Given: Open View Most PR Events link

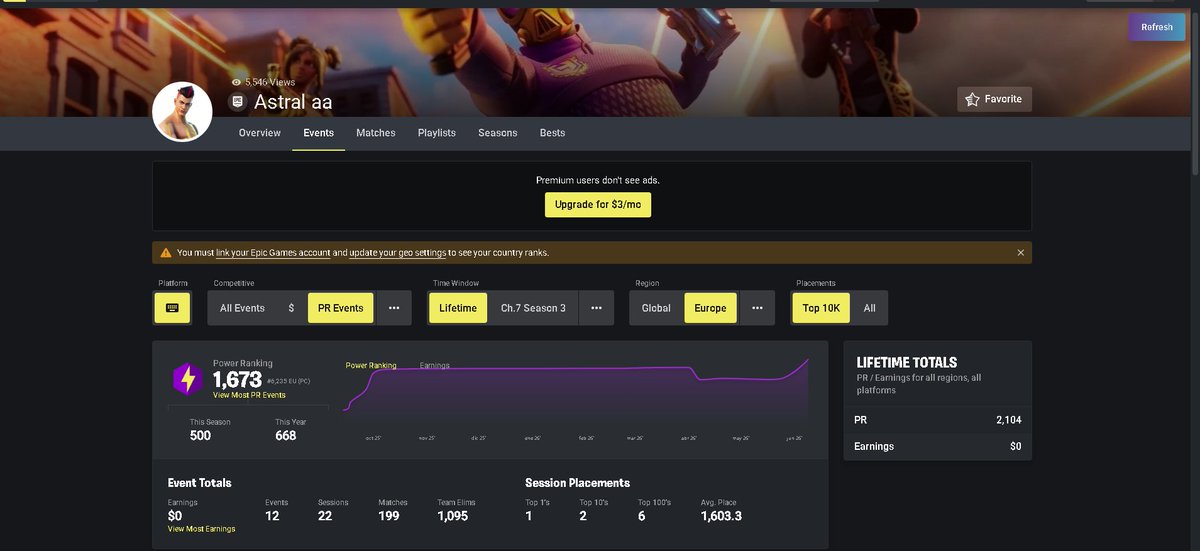Looking at the screenshot, I should coord(249,396).
